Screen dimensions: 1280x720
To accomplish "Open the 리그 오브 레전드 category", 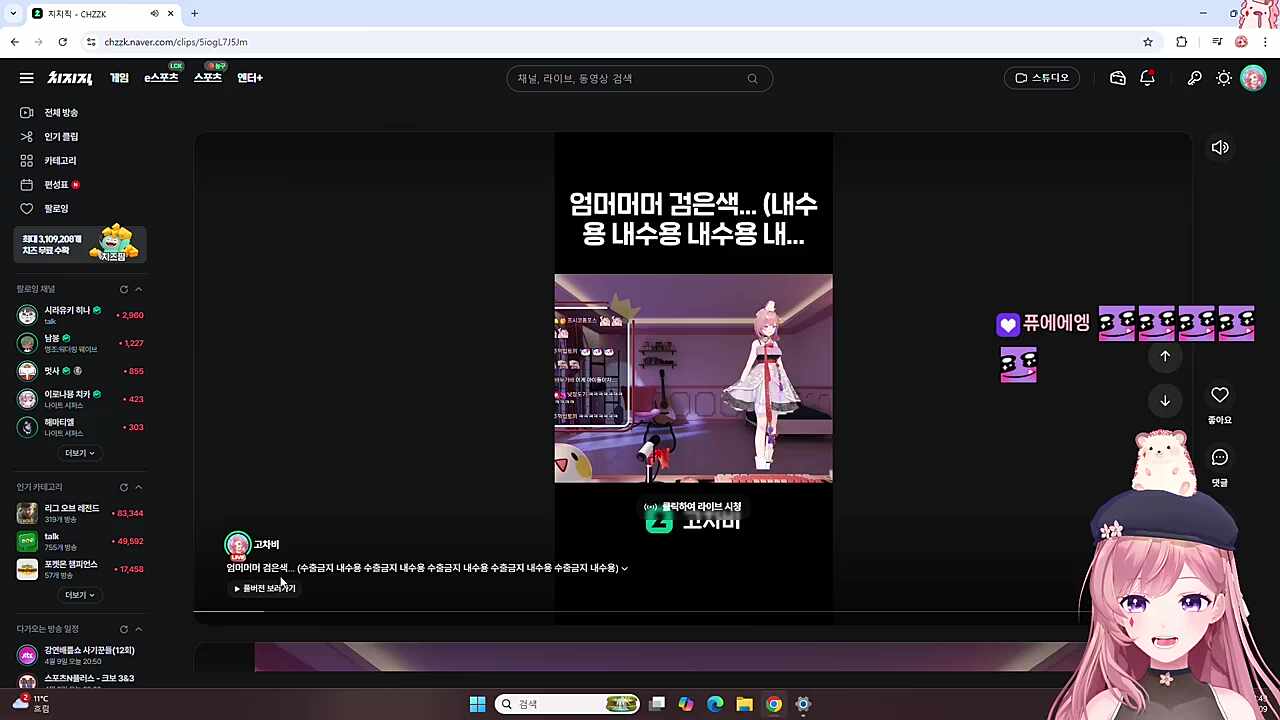I will [80, 513].
